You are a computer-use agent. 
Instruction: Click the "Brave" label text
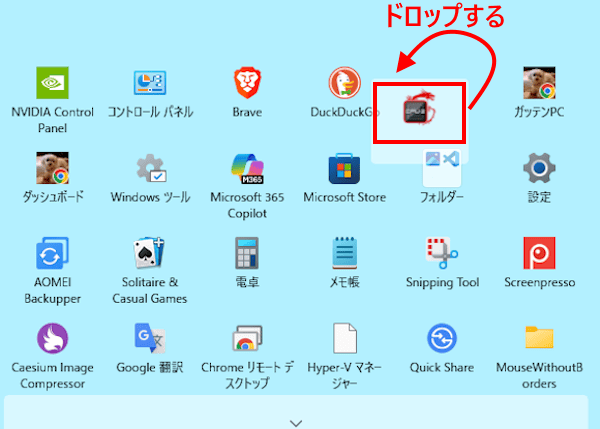[x=247, y=112]
